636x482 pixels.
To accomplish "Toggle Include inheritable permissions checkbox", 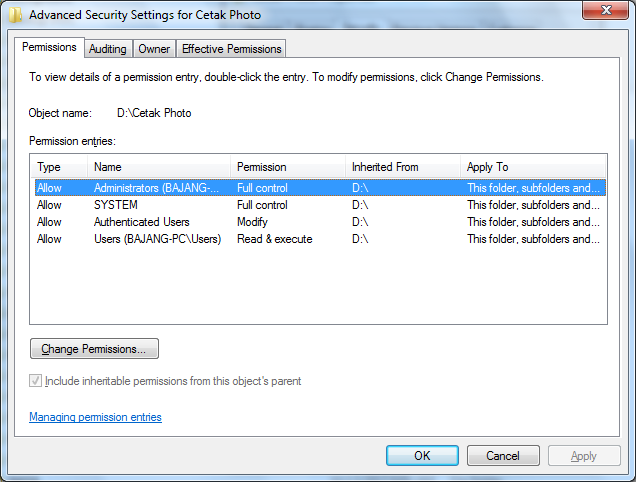I will (x=37, y=381).
